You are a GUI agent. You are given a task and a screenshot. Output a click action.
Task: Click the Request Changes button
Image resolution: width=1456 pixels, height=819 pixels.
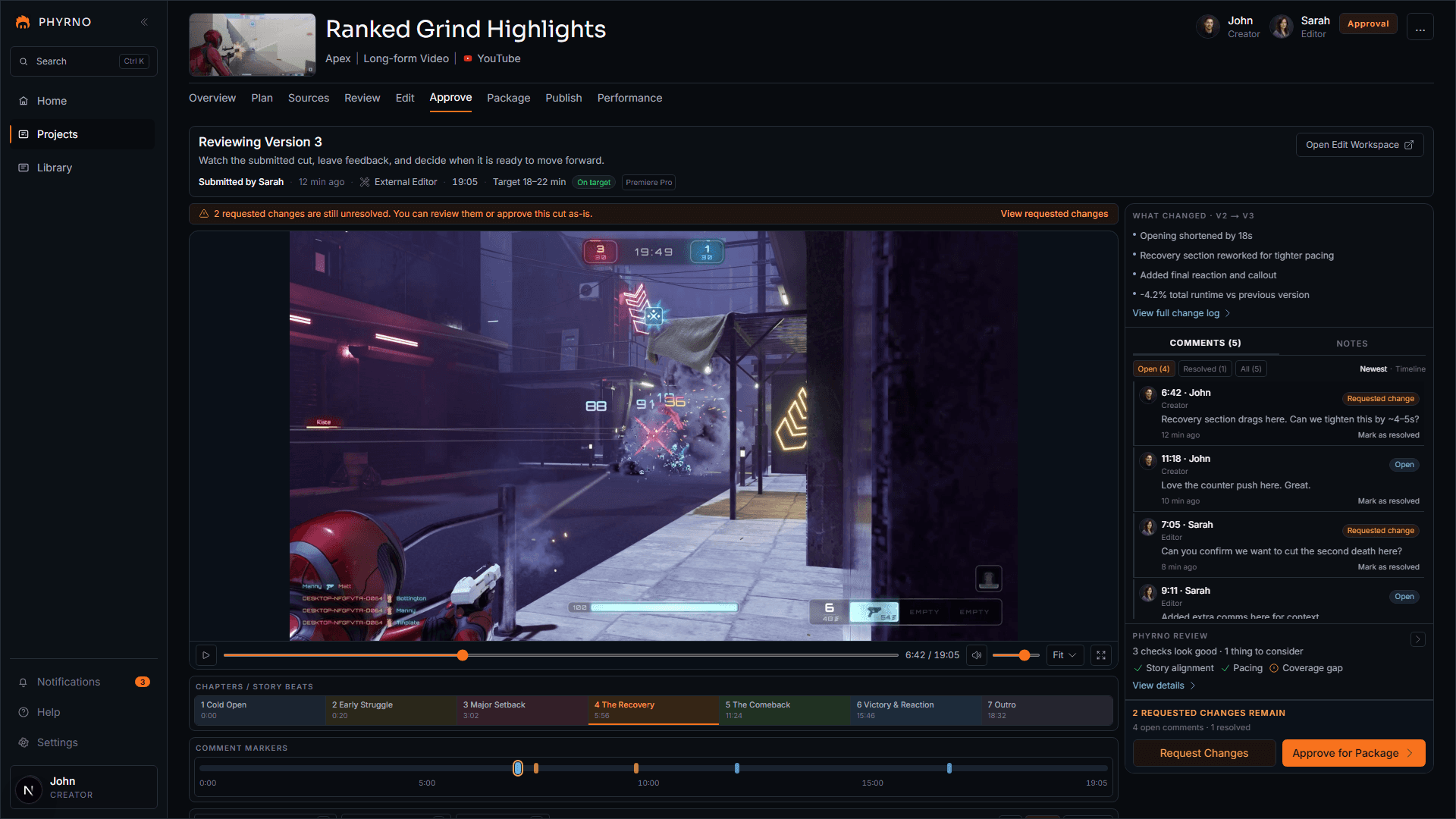pos(1203,753)
